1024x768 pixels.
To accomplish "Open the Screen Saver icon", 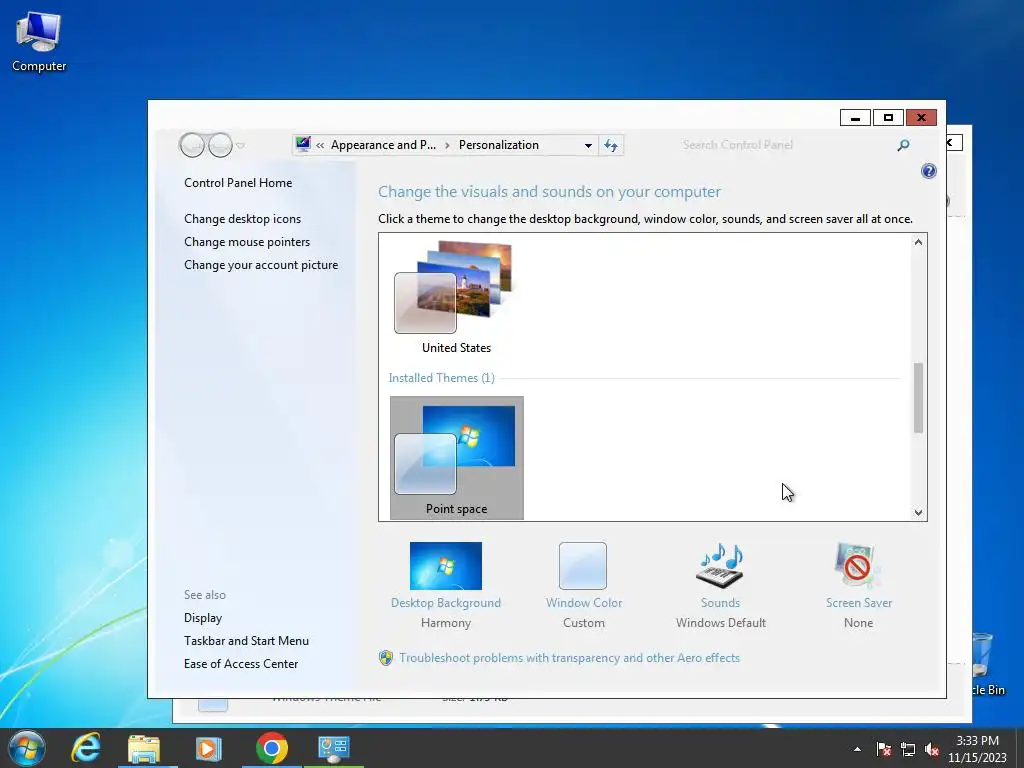I will click(857, 566).
